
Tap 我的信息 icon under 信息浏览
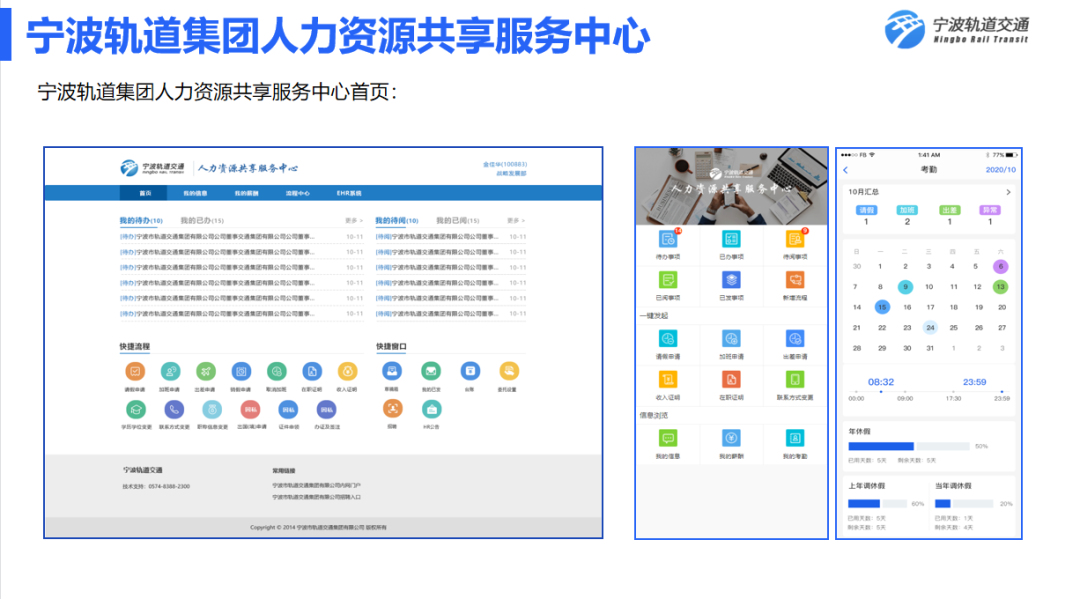(x=667, y=438)
